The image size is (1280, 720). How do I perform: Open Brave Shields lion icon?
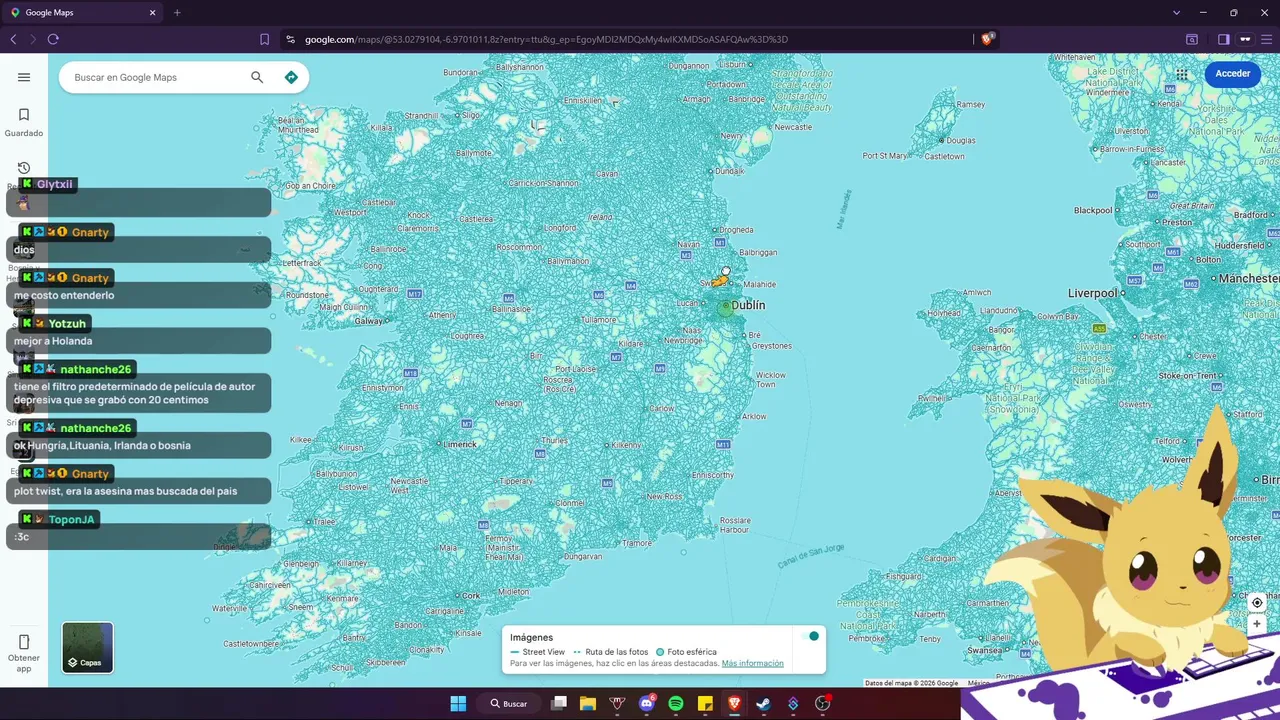(x=987, y=39)
